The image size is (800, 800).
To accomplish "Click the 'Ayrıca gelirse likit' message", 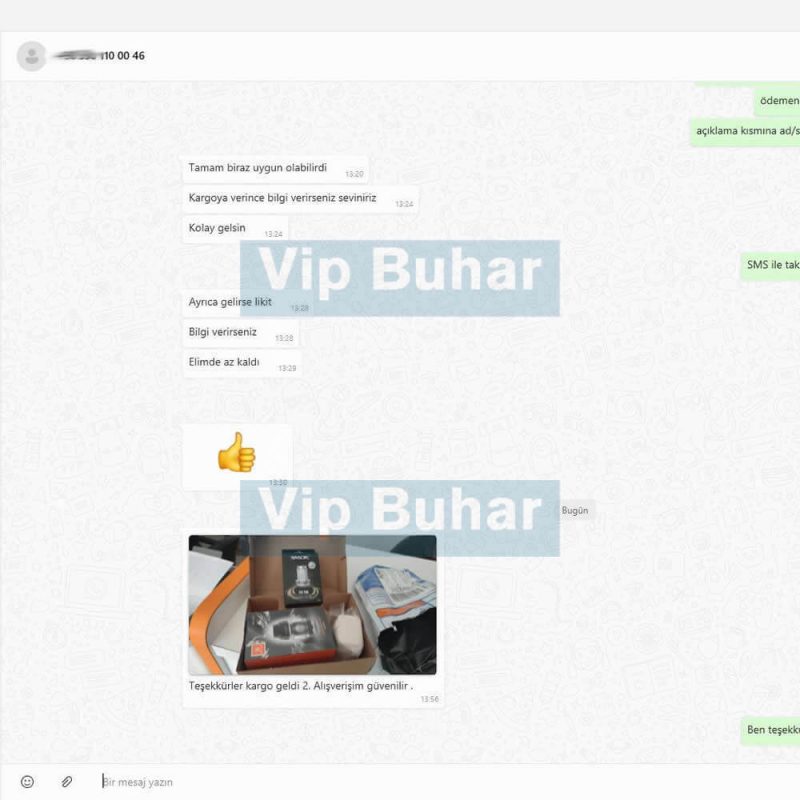I will (x=230, y=302).
